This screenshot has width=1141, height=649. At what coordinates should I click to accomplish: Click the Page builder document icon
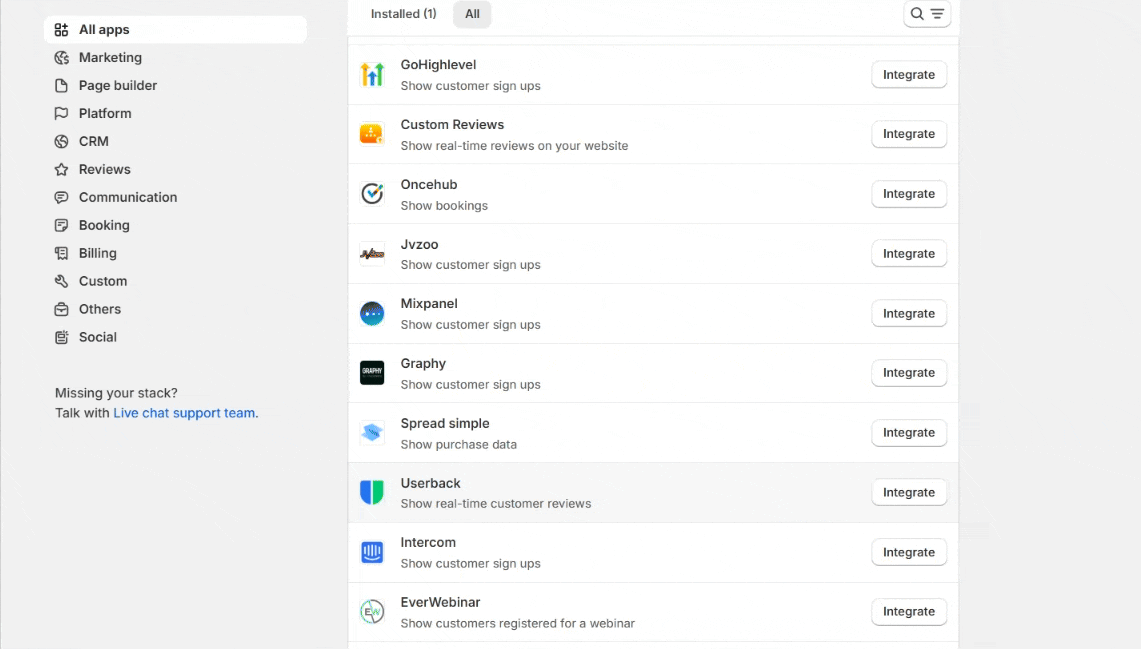tap(61, 85)
